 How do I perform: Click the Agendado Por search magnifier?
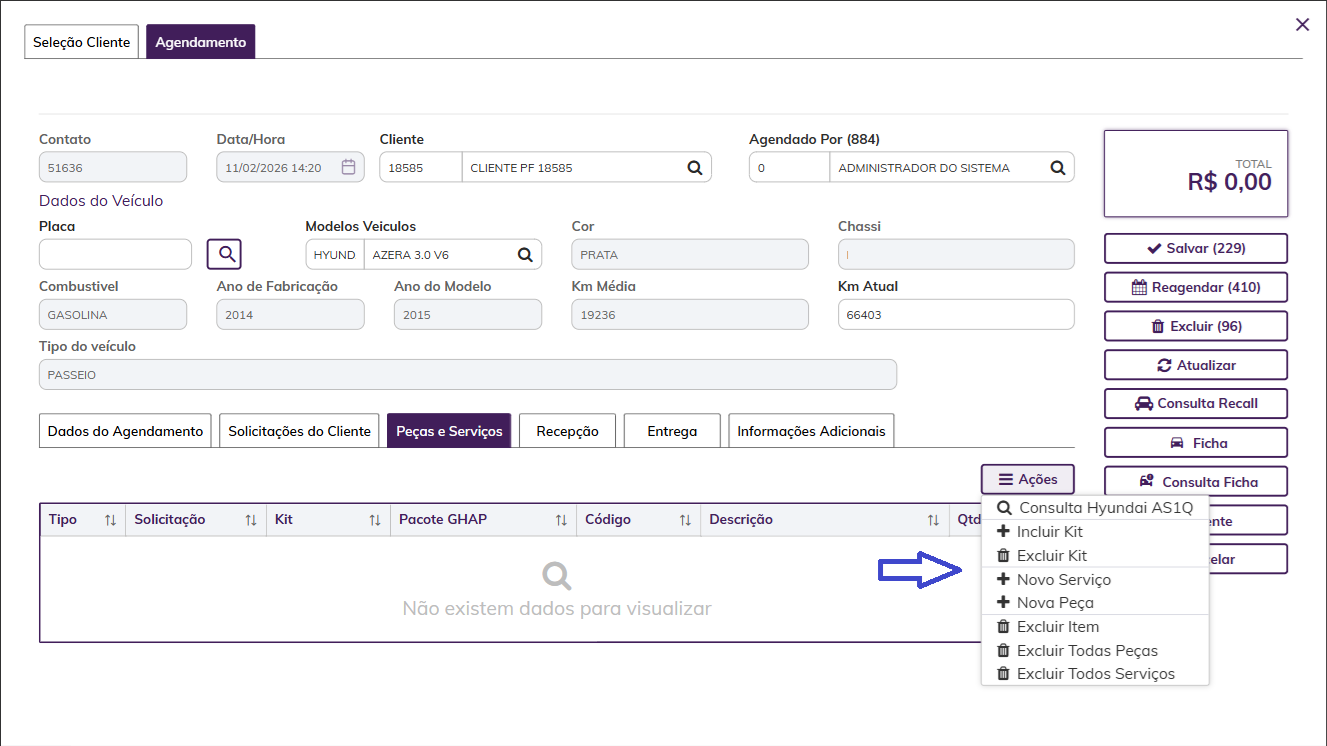[x=1057, y=168]
